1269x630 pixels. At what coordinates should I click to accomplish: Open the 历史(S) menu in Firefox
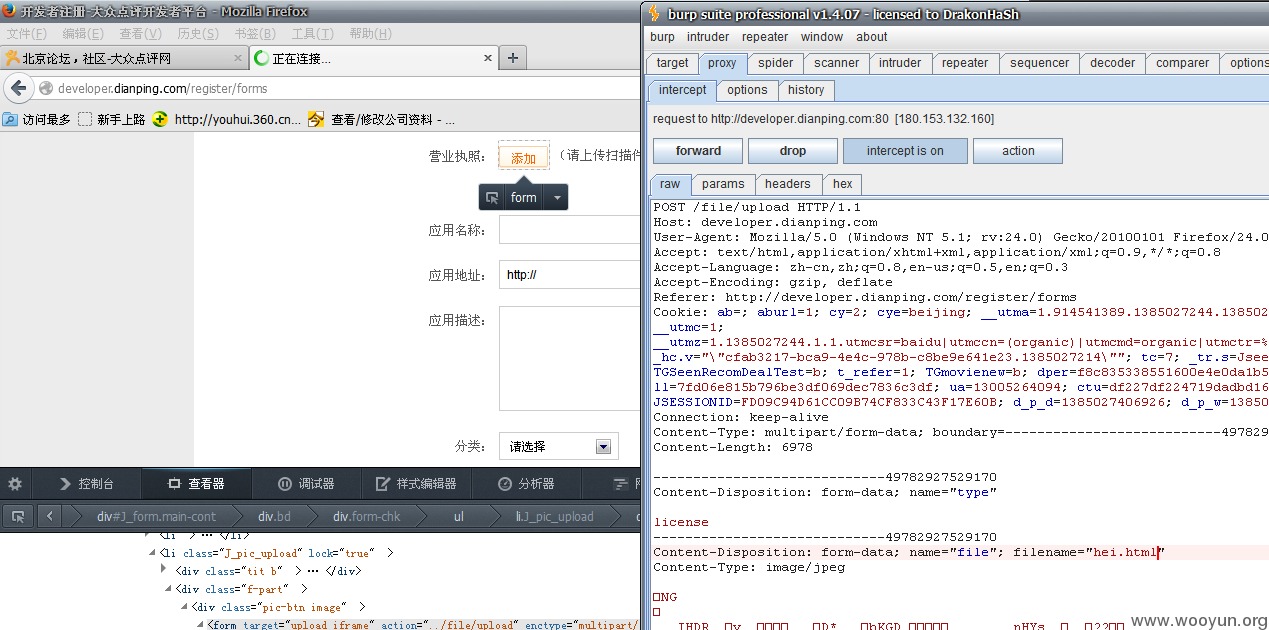198,34
